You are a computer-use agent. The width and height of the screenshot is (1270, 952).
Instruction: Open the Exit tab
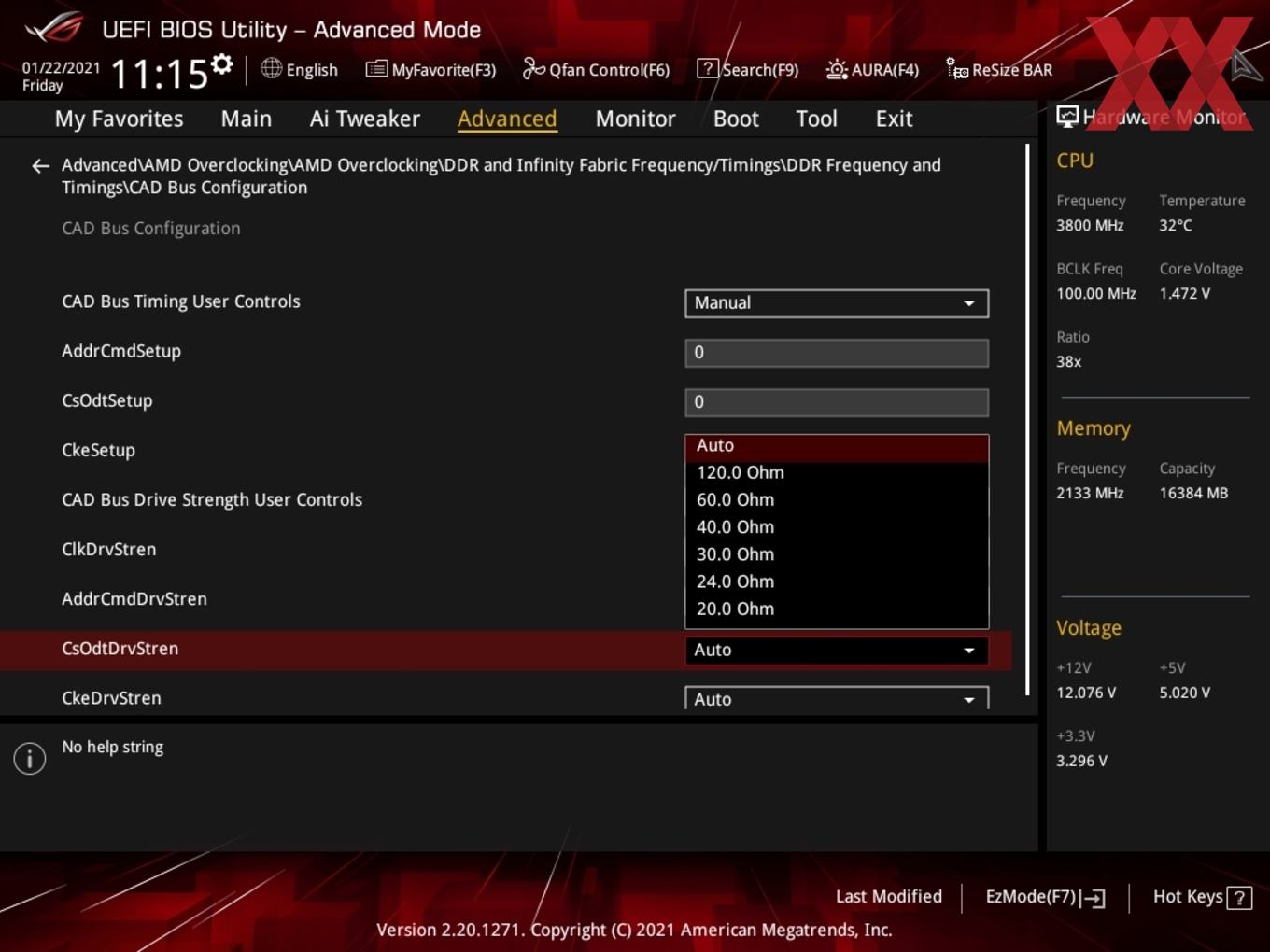(x=894, y=119)
